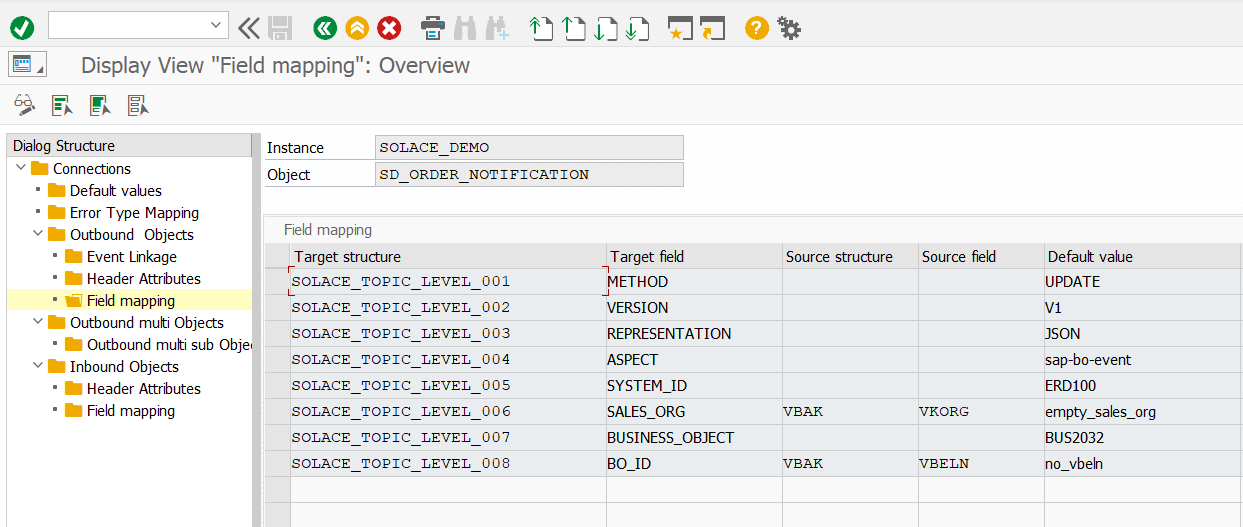Collapse the Inbound Objects folder
The width and height of the screenshot is (1243, 527).
click(x=38, y=366)
